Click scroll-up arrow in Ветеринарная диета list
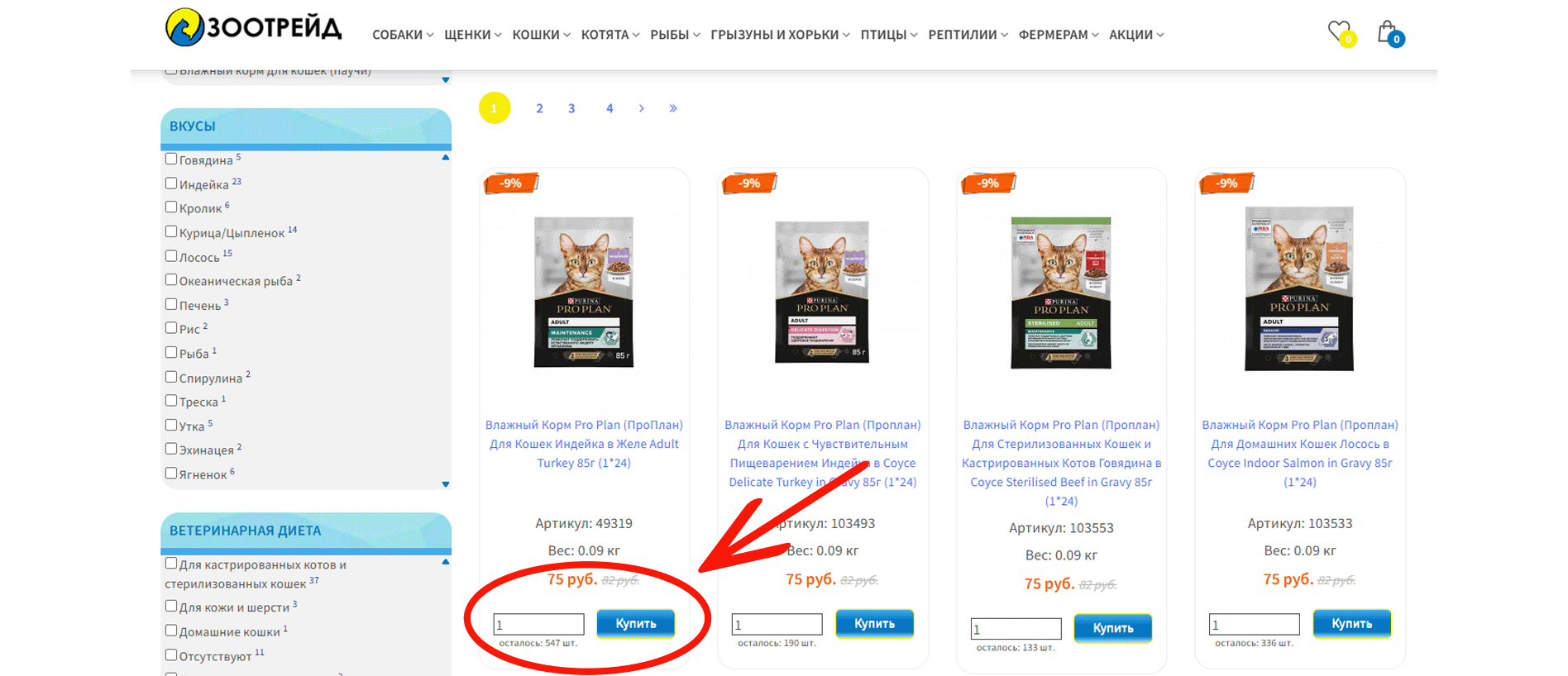 446,562
